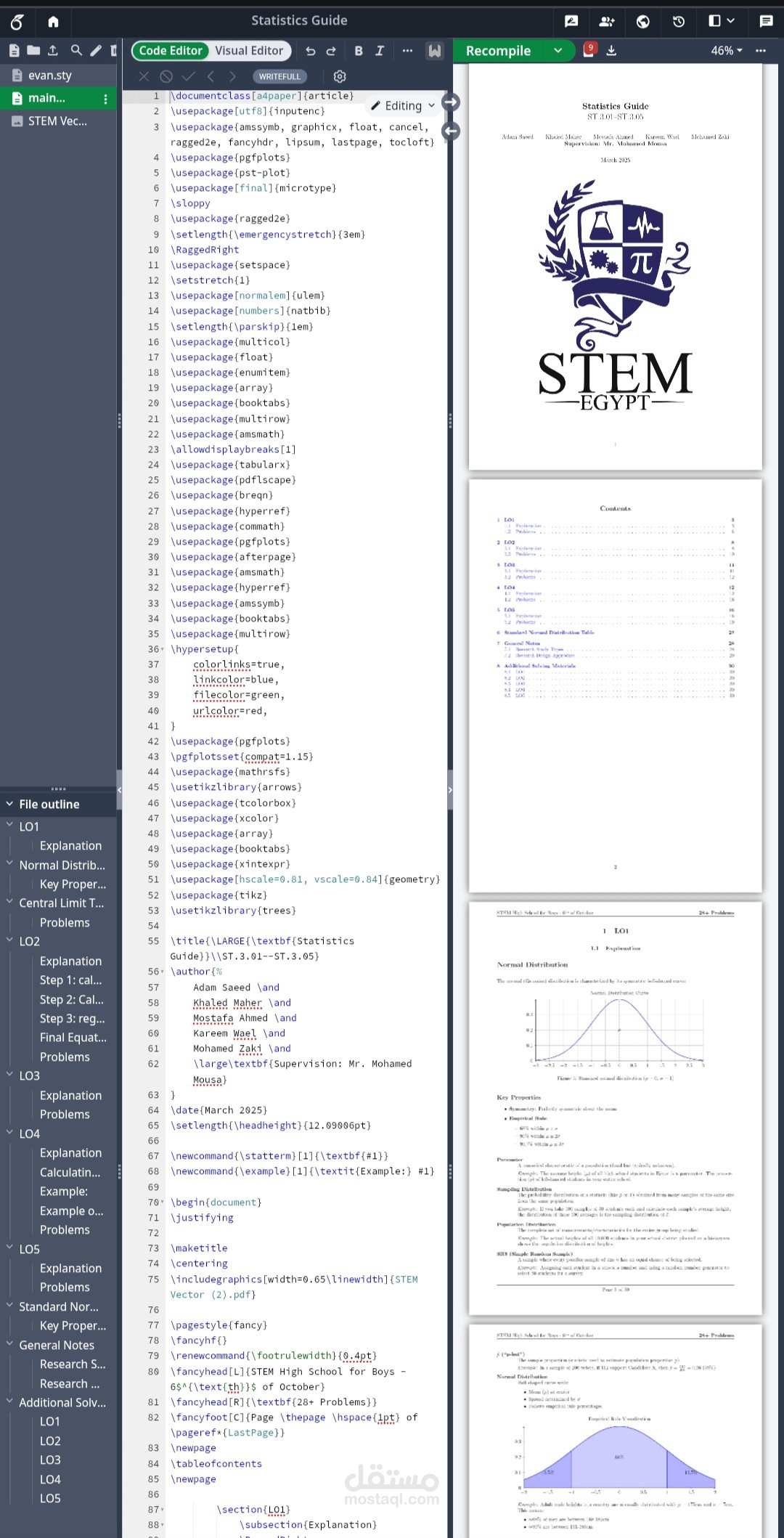Redo the last edit
The image size is (784, 1538).
[331, 51]
